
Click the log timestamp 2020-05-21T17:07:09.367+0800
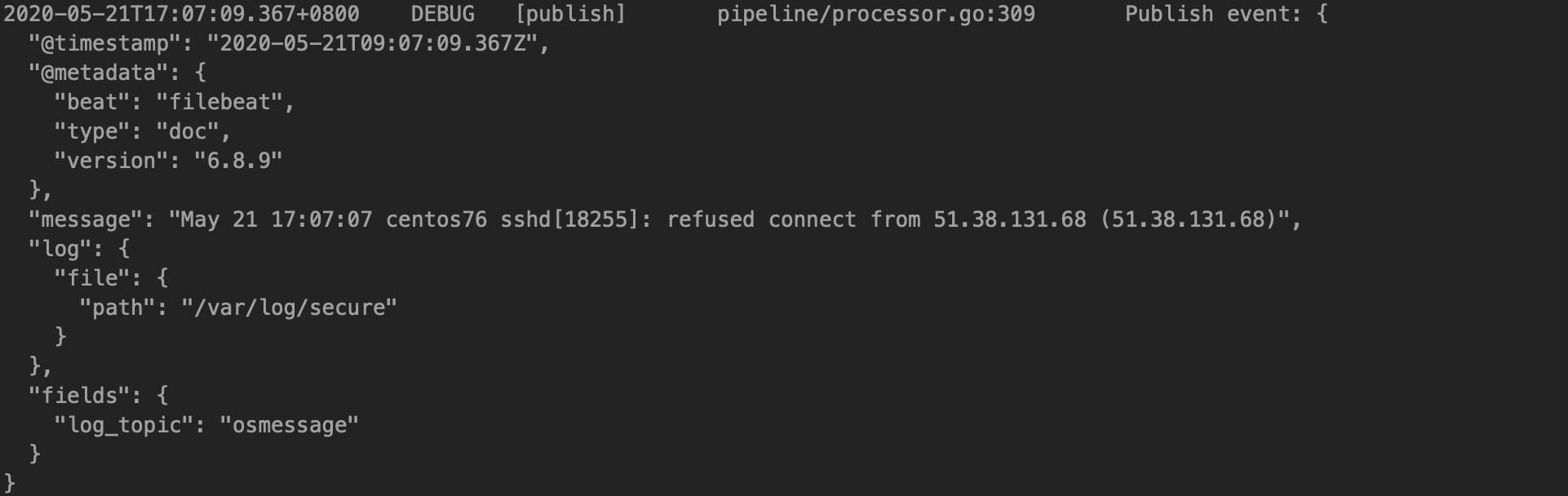[x=181, y=14]
